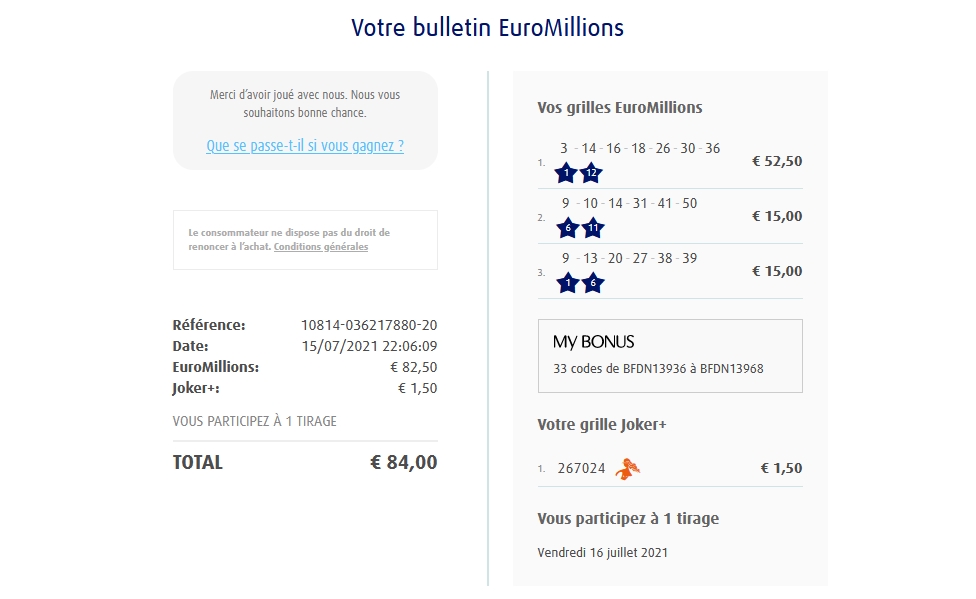Click star number 1 in first grid
The height and width of the screenshot is (599, 976).
[566, 173]
